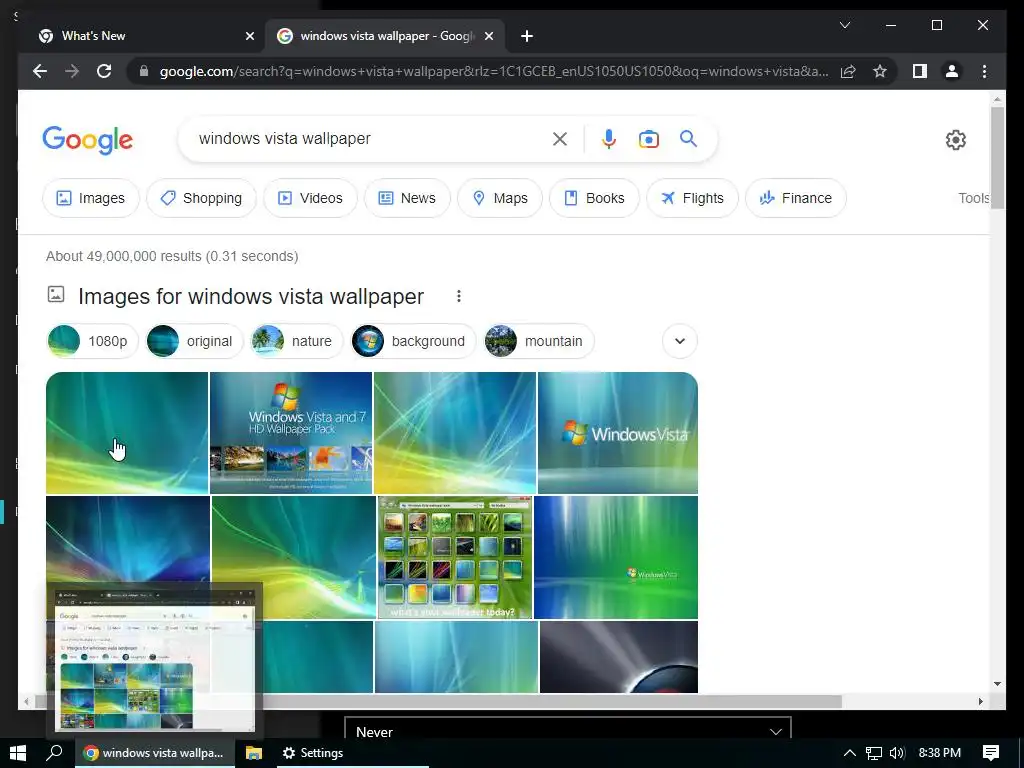The height and width of the screenshot is (768, 1024).
Task: Show hidden system tray icons
Action: (849, 753)
